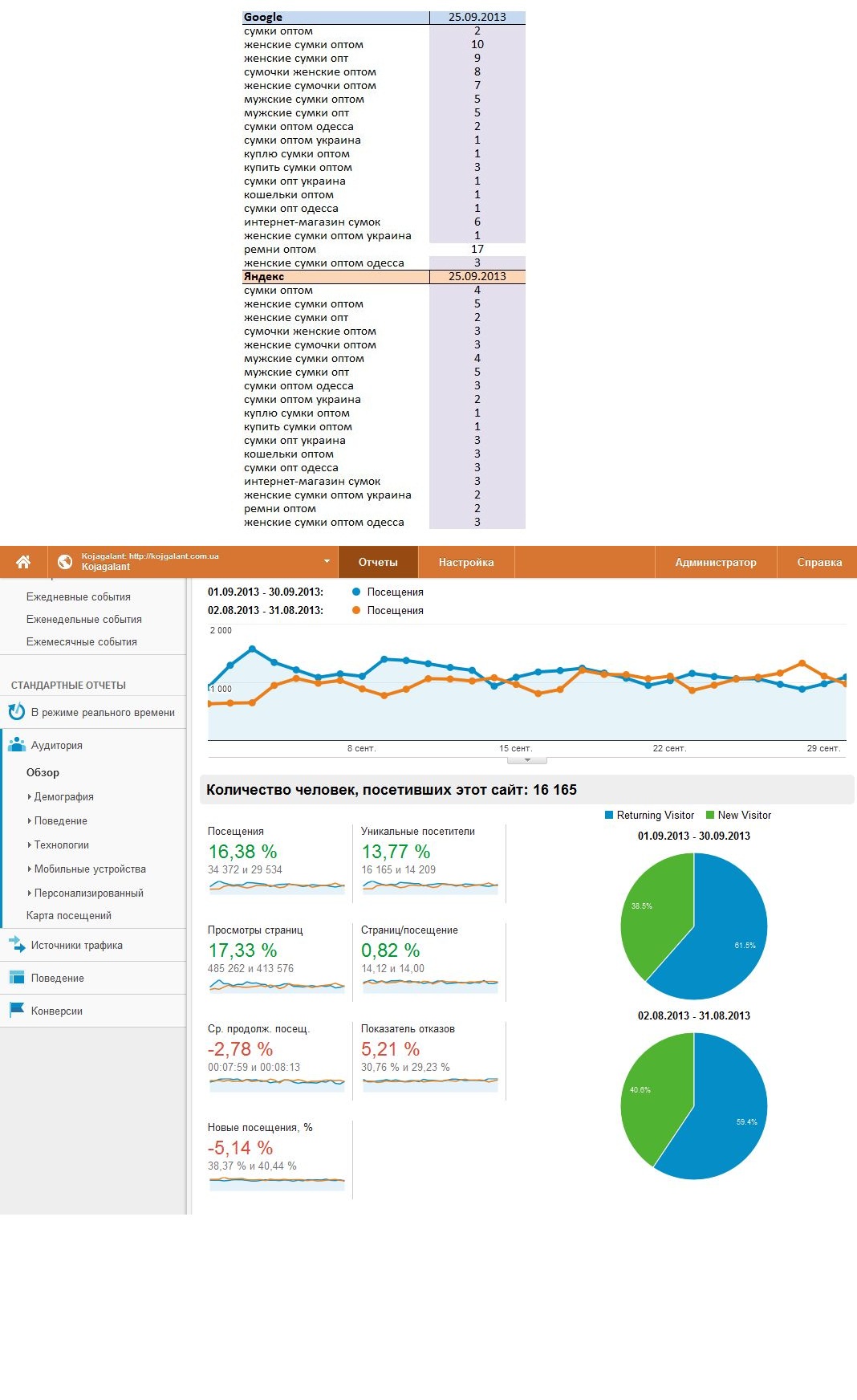Open Еженедельные события in sidebar
Viewport: 857px width, 1400px height.
click(84, 619)
